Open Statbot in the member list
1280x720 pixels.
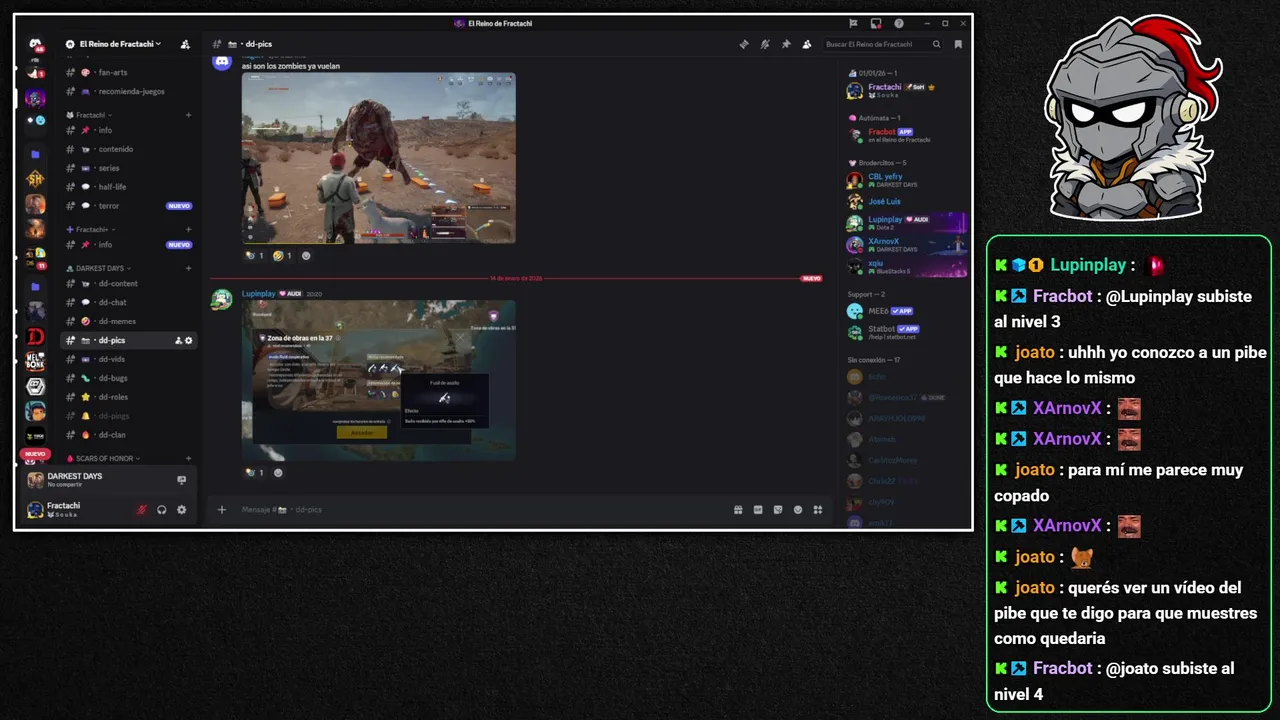click(905, 332)
